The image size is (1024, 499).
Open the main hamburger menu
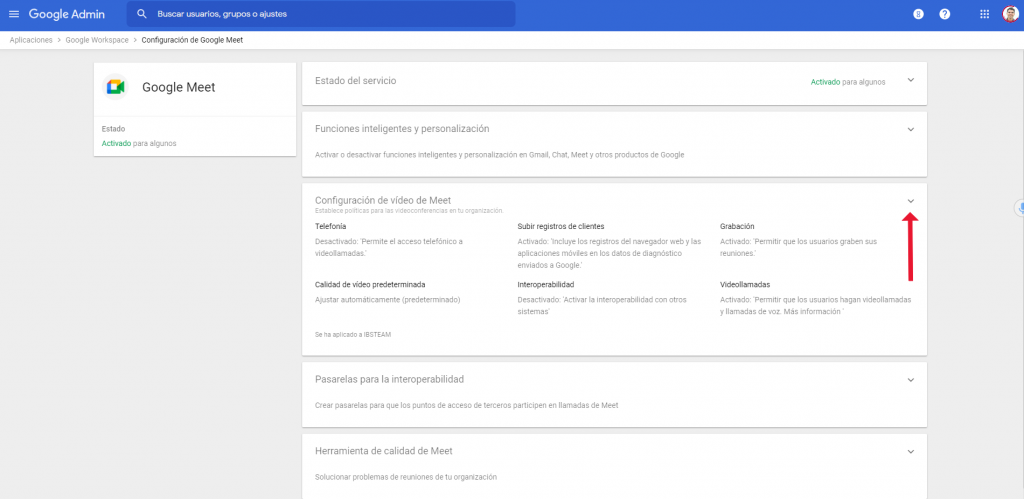tap(14, 14)
